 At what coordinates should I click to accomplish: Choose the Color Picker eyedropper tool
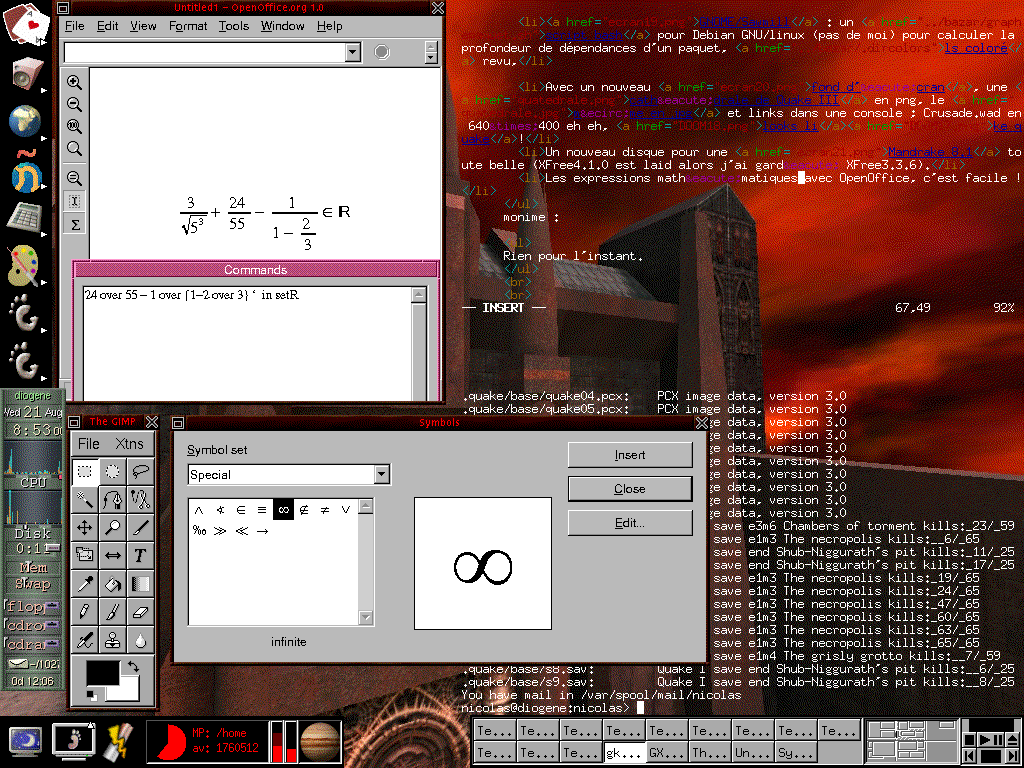click(x=85, y=583)
